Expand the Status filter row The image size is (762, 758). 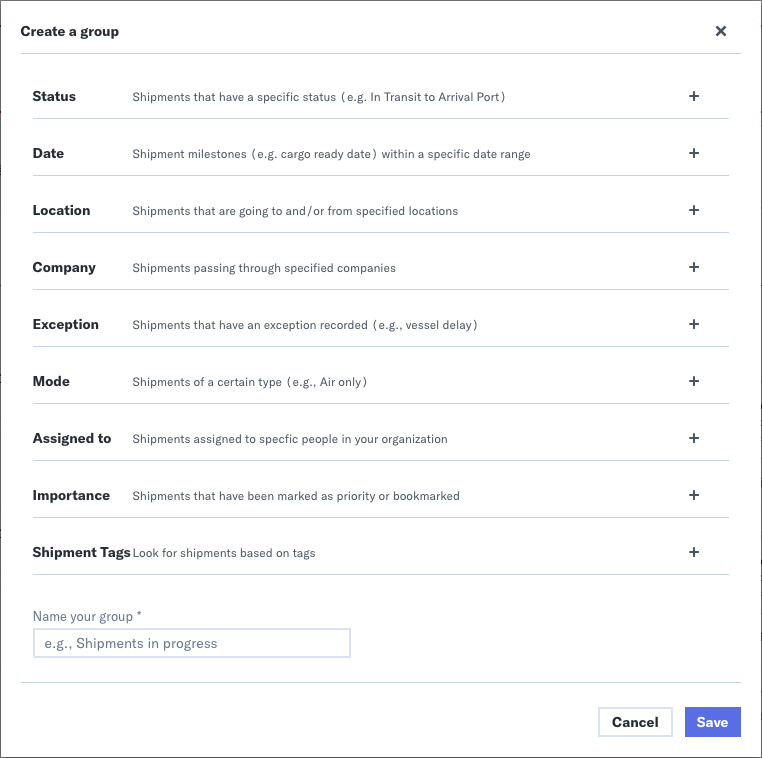54,97
